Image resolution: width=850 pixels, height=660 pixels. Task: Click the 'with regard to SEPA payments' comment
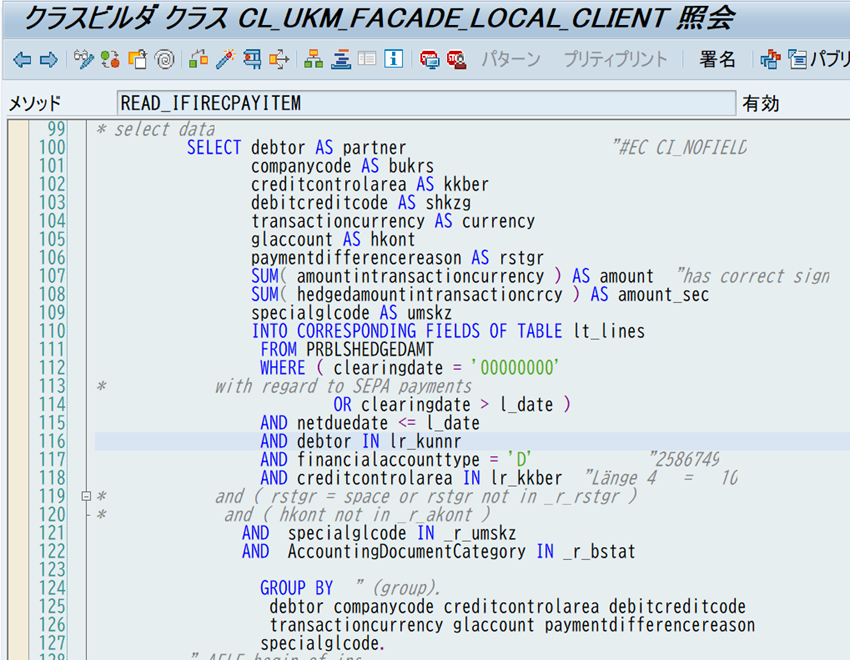343,386
